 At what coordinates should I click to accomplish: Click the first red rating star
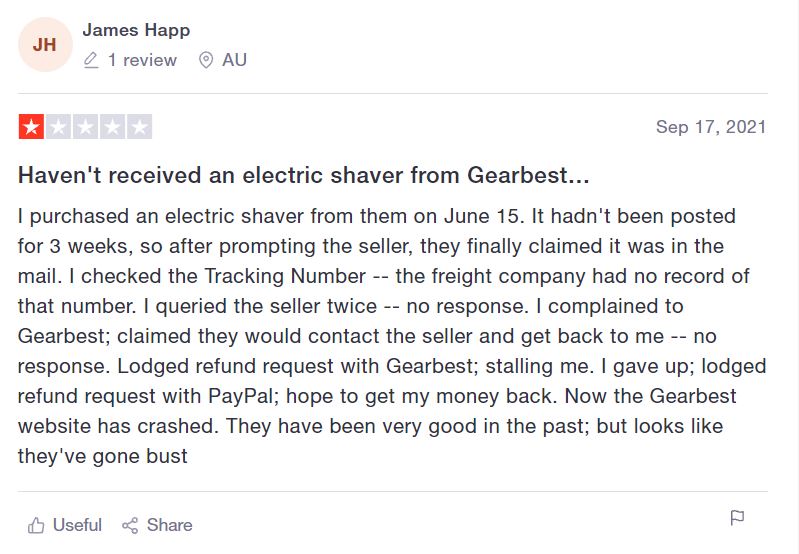pos(31,127)
